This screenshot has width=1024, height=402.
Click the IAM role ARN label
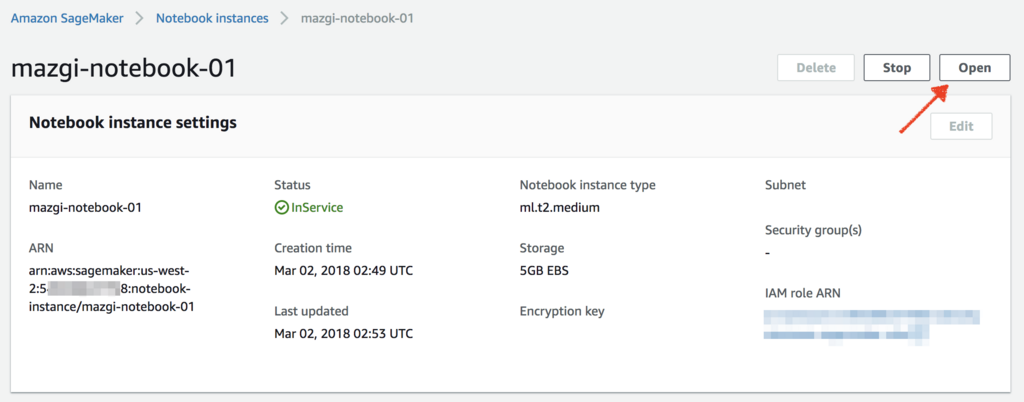(802, 293)
